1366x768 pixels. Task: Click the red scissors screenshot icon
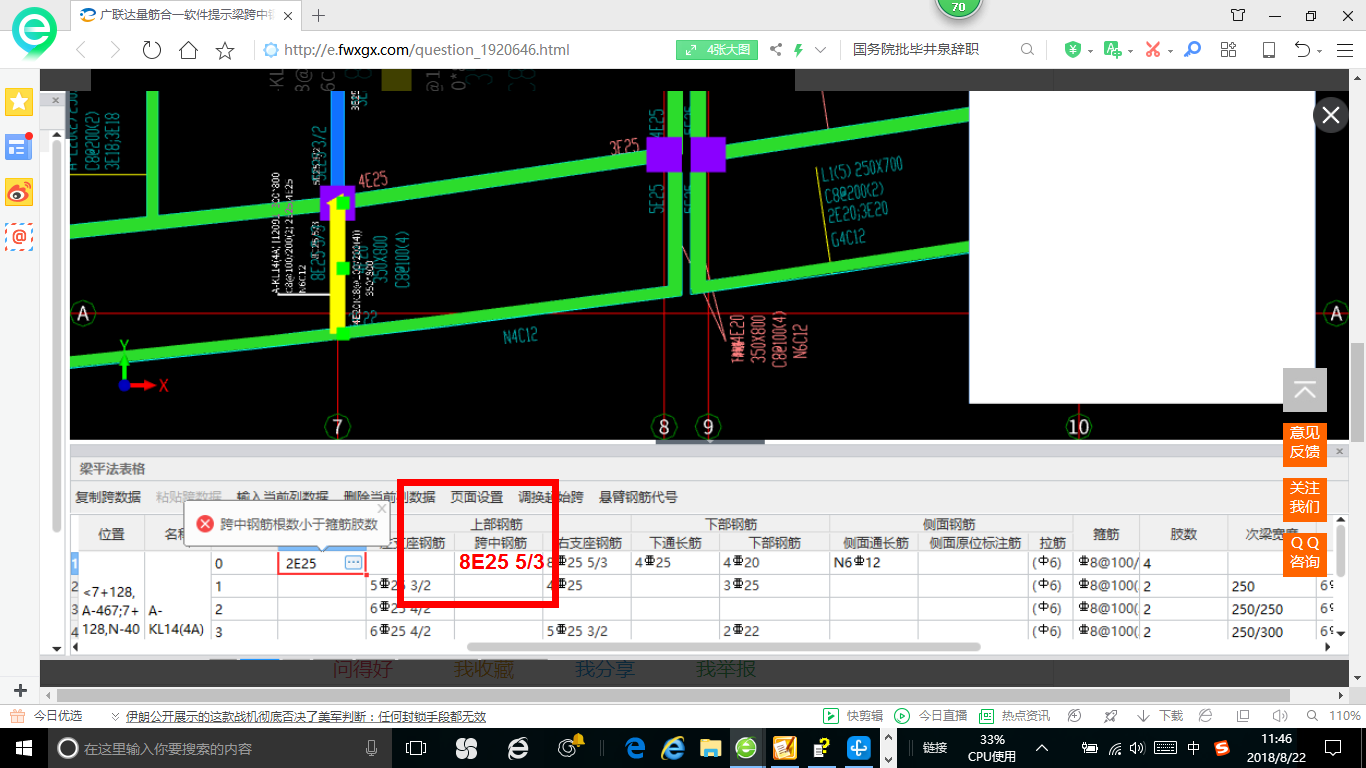tap(1152, 49)
